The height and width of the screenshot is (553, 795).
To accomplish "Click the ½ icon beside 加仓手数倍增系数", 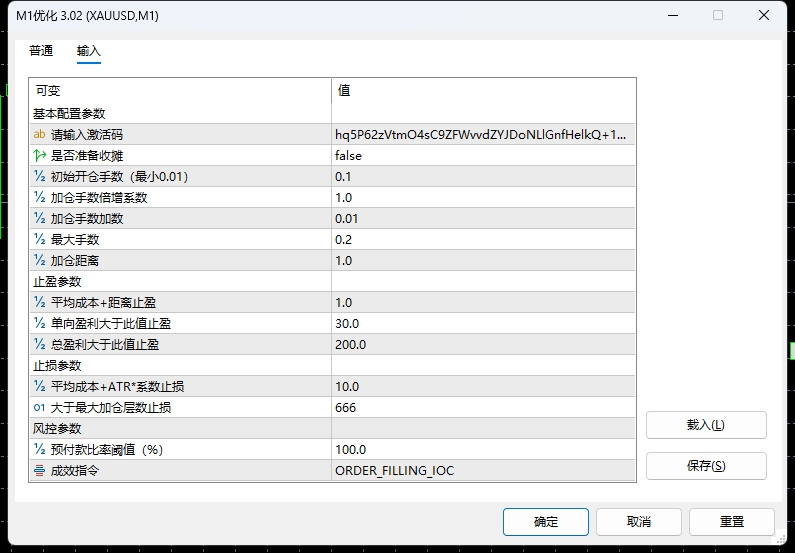I will 40,198.
